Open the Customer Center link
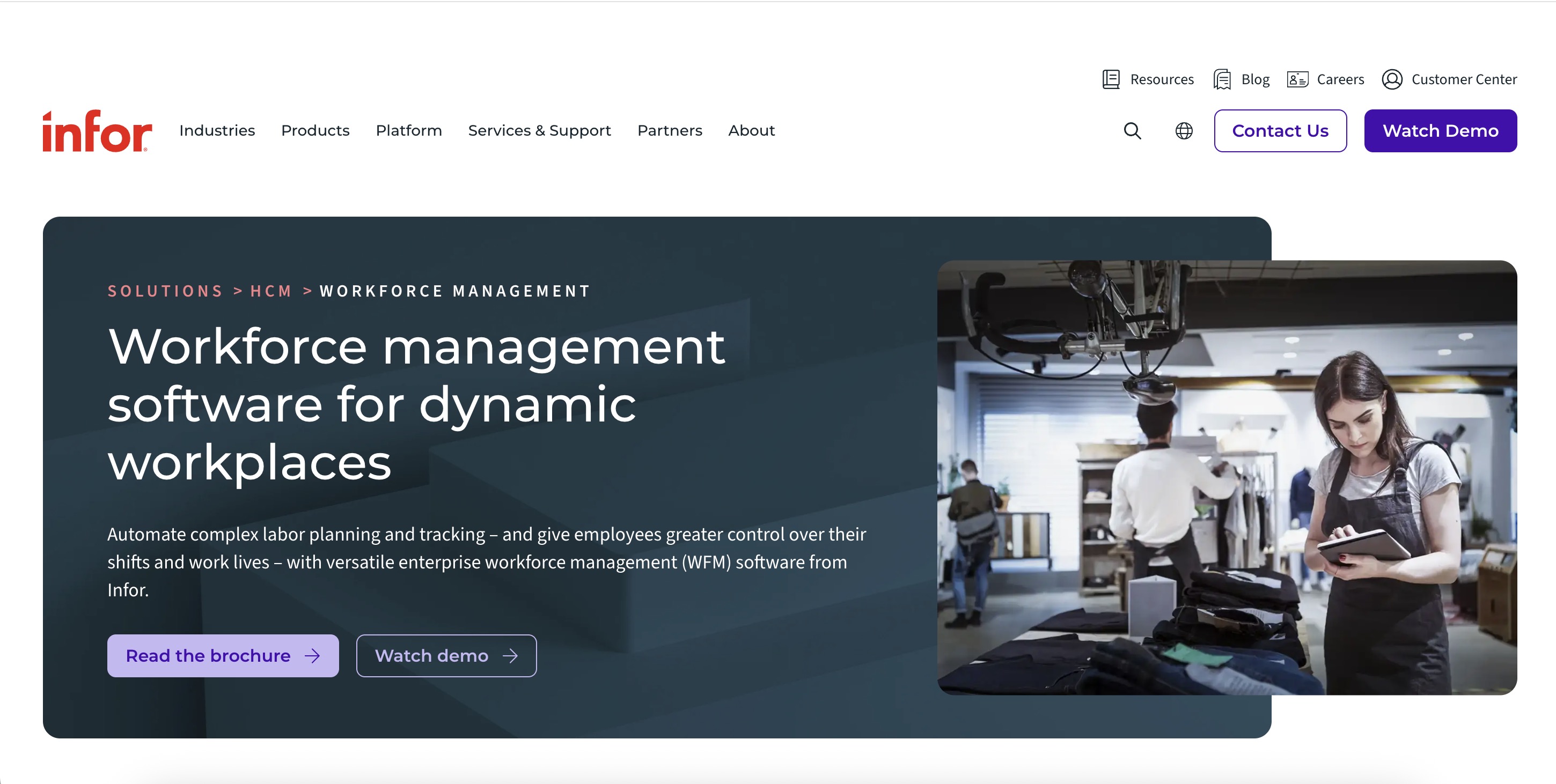This screenshot has height=784, width=1556. [x=1464, y=79]
